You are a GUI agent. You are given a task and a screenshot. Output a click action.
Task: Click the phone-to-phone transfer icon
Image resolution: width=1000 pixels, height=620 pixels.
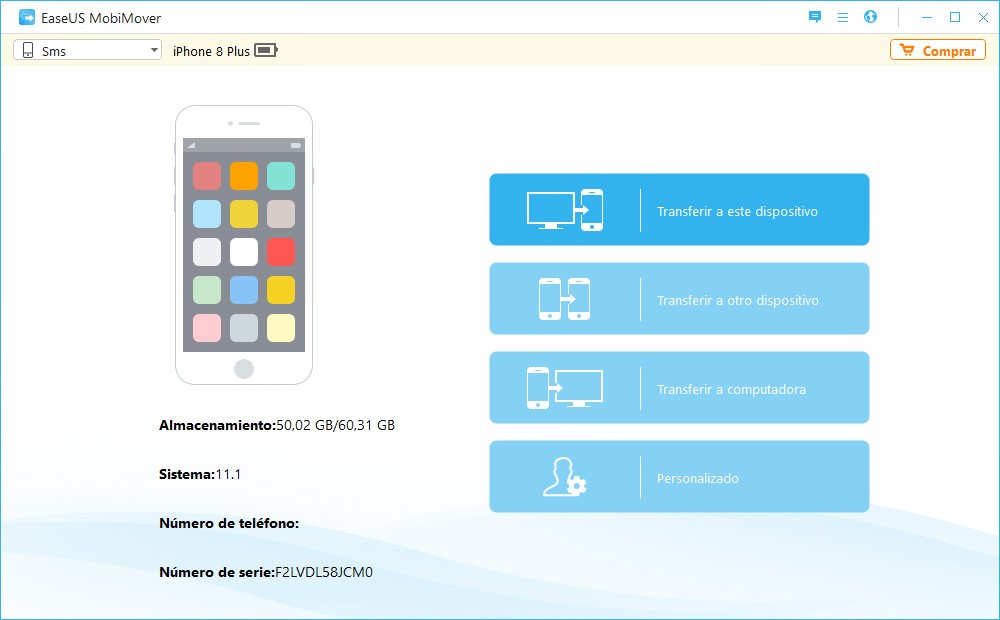[564, 299]
